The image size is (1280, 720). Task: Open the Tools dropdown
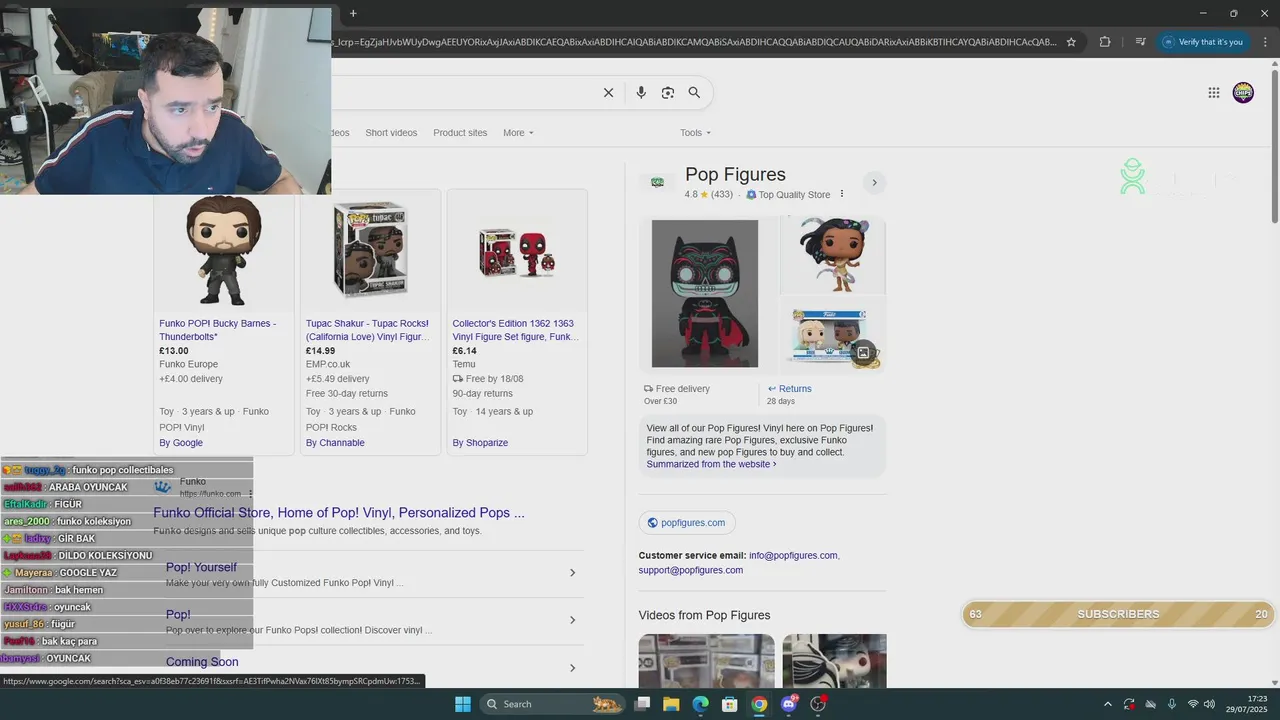point(695,133)
